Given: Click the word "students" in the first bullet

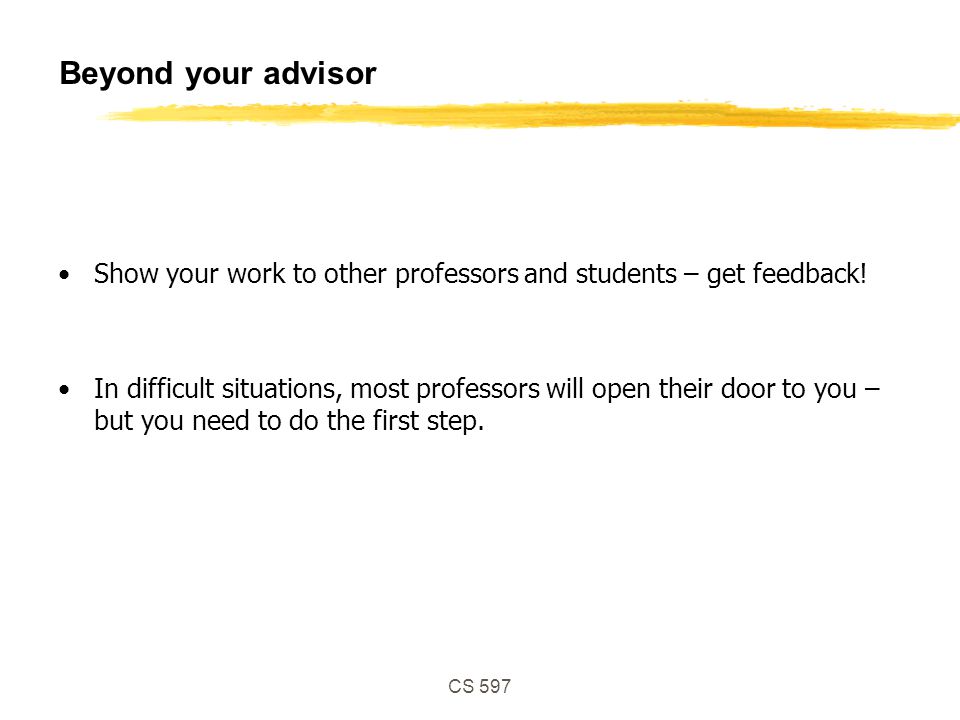Looking at the screenshot, I should (x=626, y=274).
